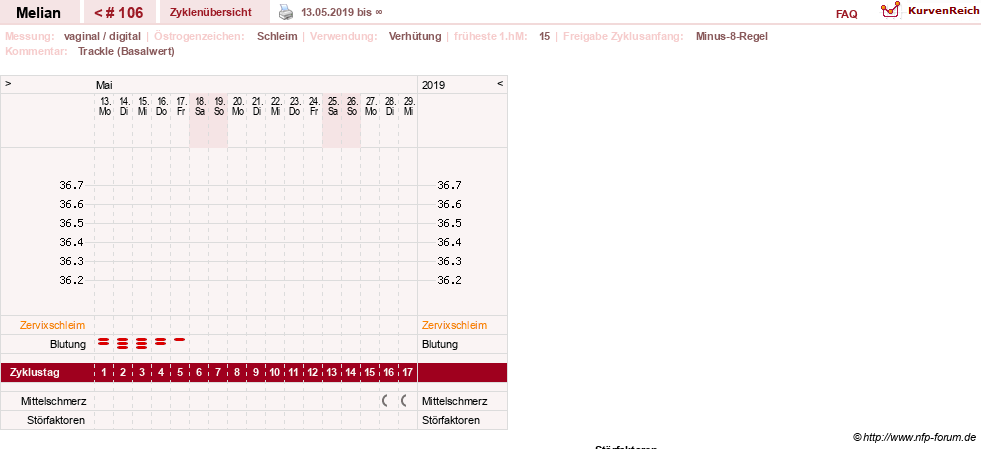Click the 2019 year header
This screenshot has height=449, width=981.
434,84
